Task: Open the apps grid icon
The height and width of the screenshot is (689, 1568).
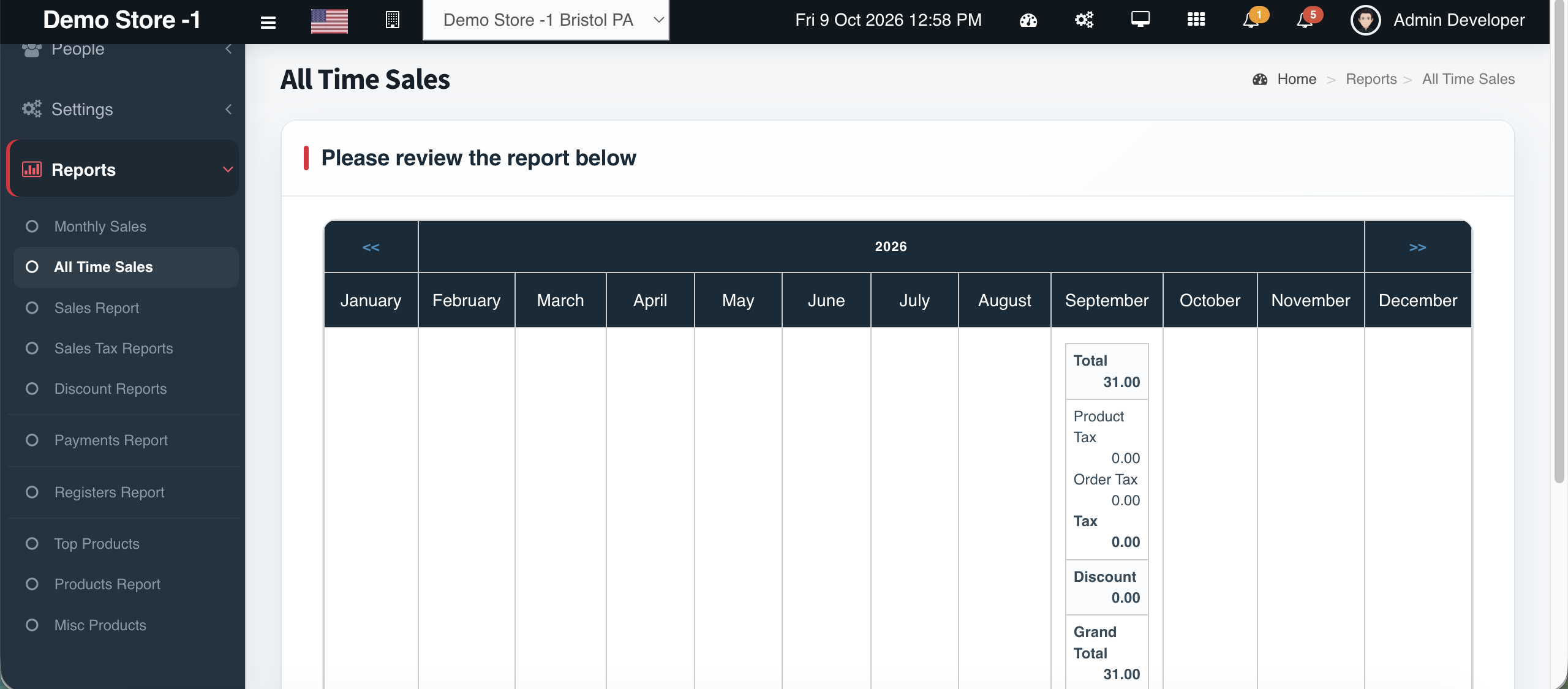Action: pyautogui.click(x=1196, y=20)
